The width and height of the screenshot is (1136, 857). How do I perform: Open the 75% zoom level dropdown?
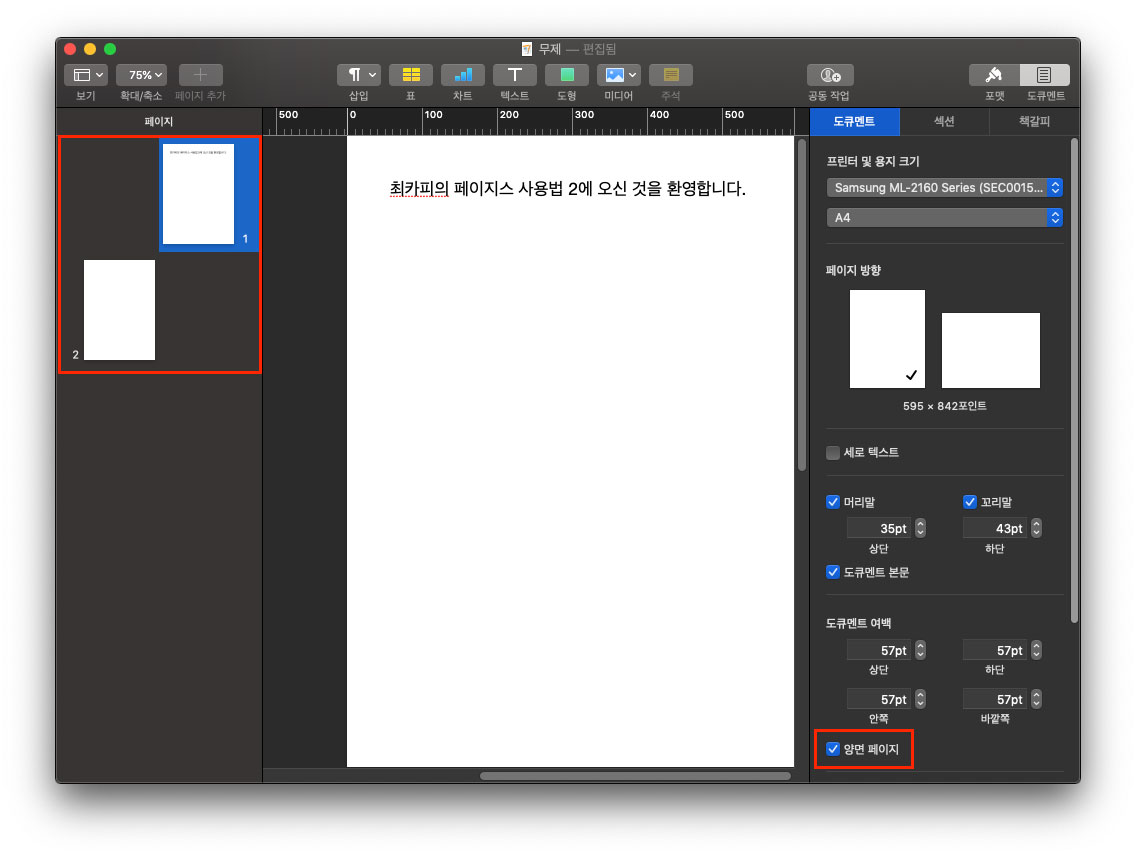142,75
